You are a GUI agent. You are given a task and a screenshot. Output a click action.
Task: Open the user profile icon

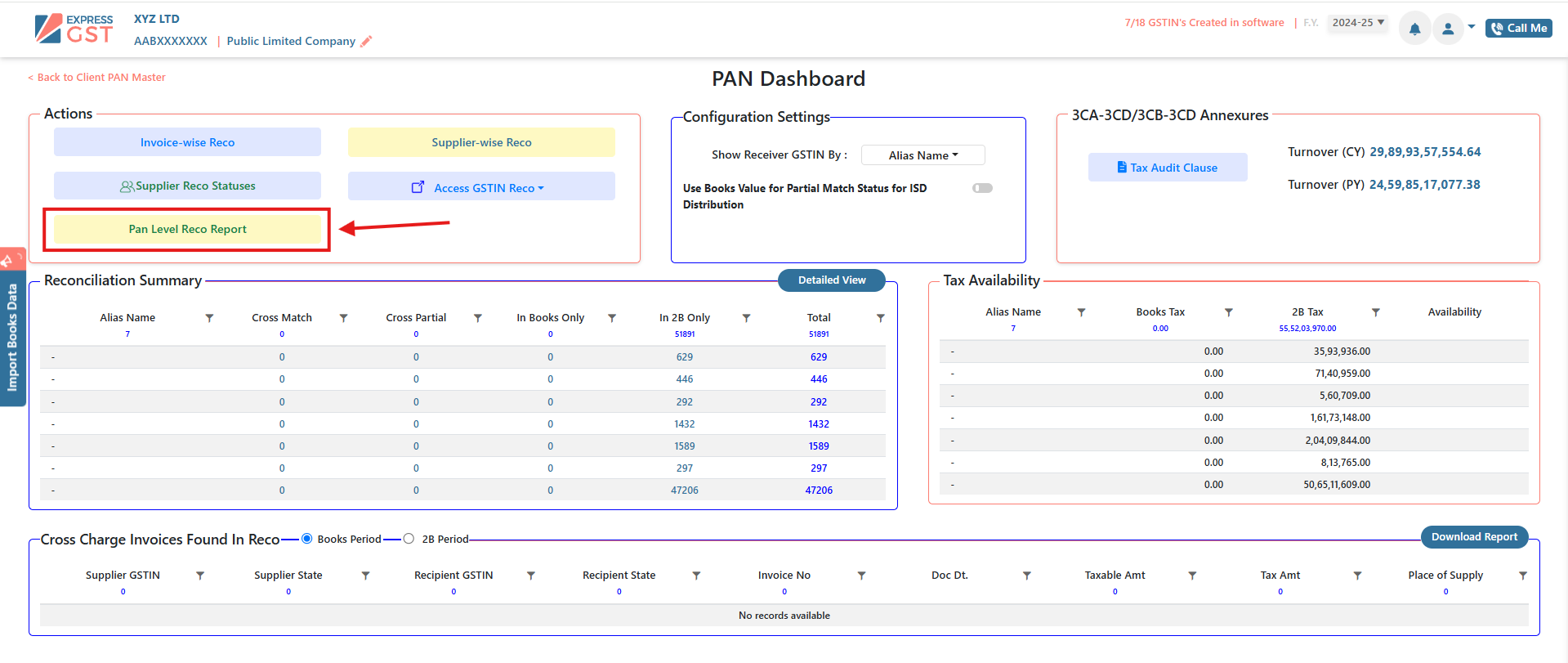tap(1448, 29)
